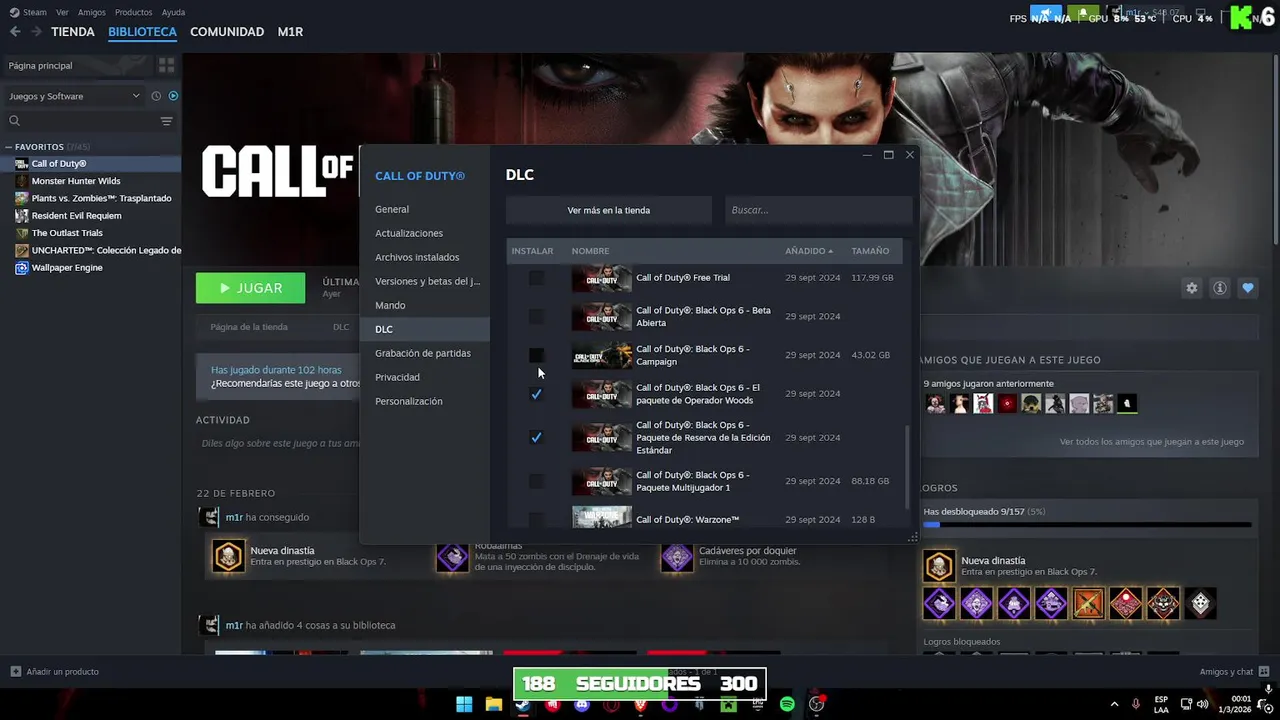The height and width of the screenshot is (720, 1280).
Task: Open Amigos y chat icon
Action: point(1264,671)
